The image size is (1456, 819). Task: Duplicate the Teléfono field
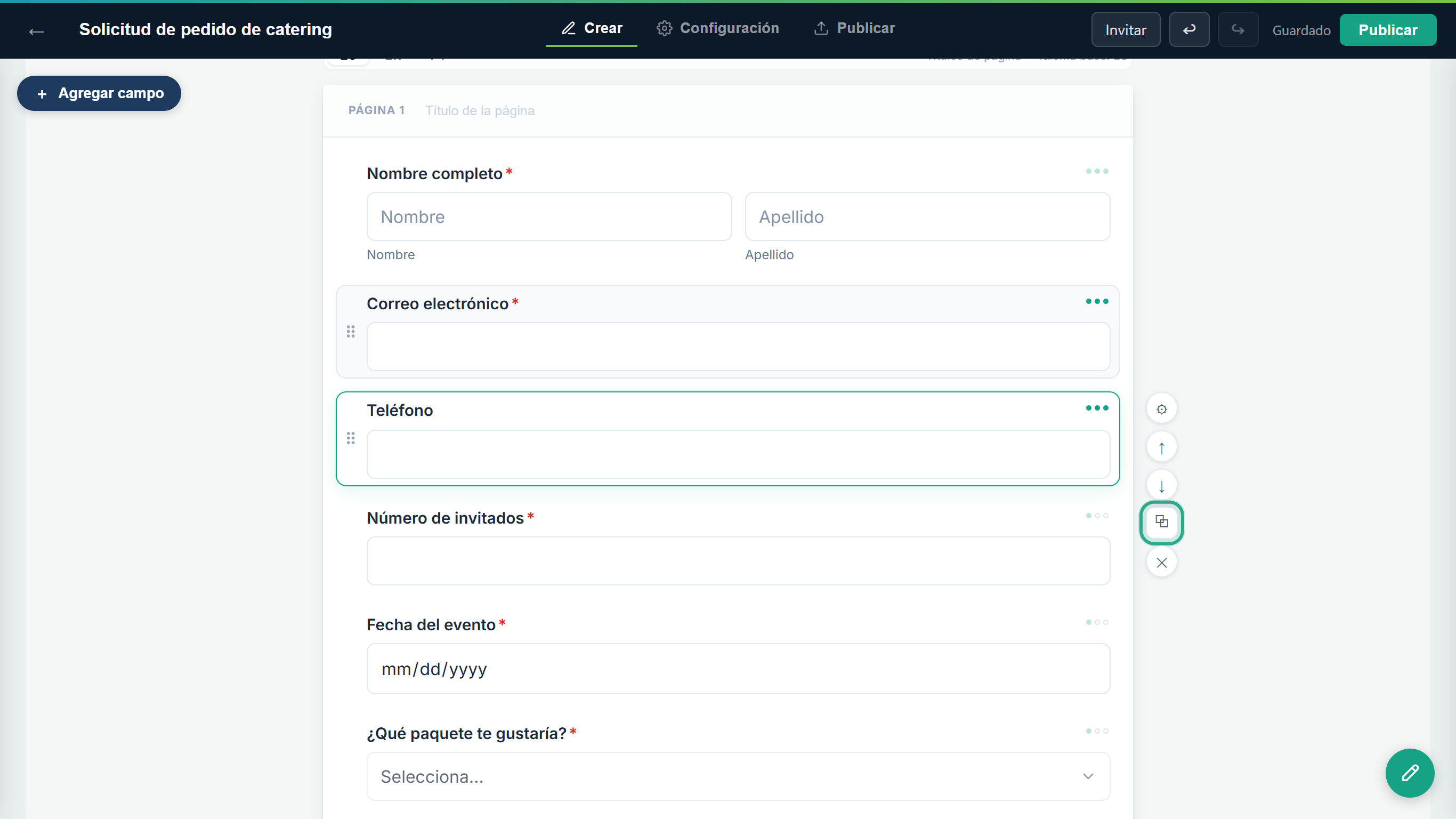(1161, 522)
